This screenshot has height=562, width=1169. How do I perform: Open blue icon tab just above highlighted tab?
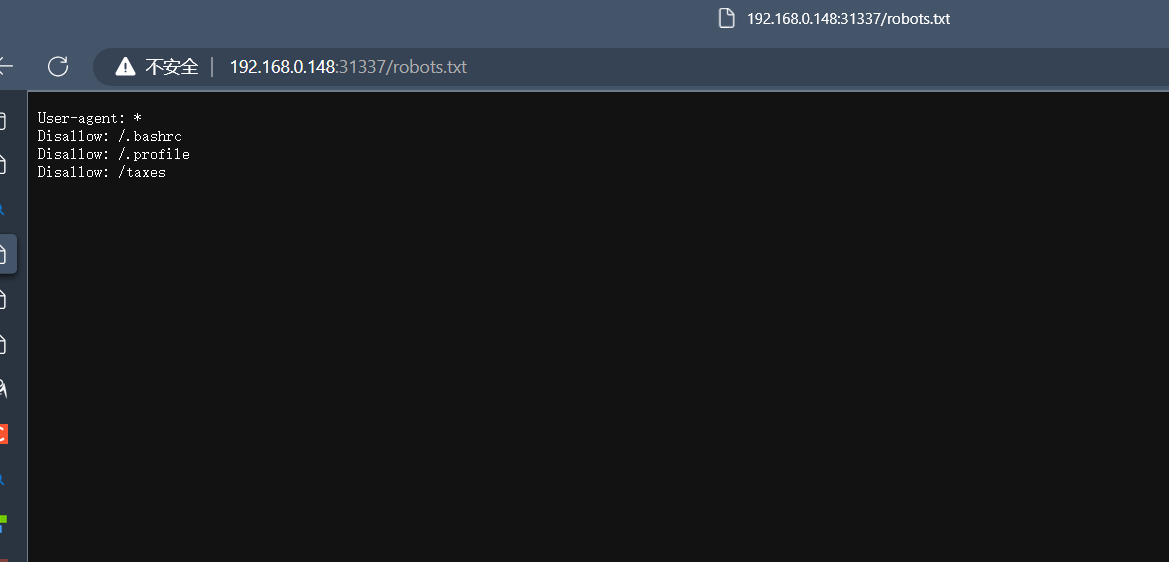2,210
